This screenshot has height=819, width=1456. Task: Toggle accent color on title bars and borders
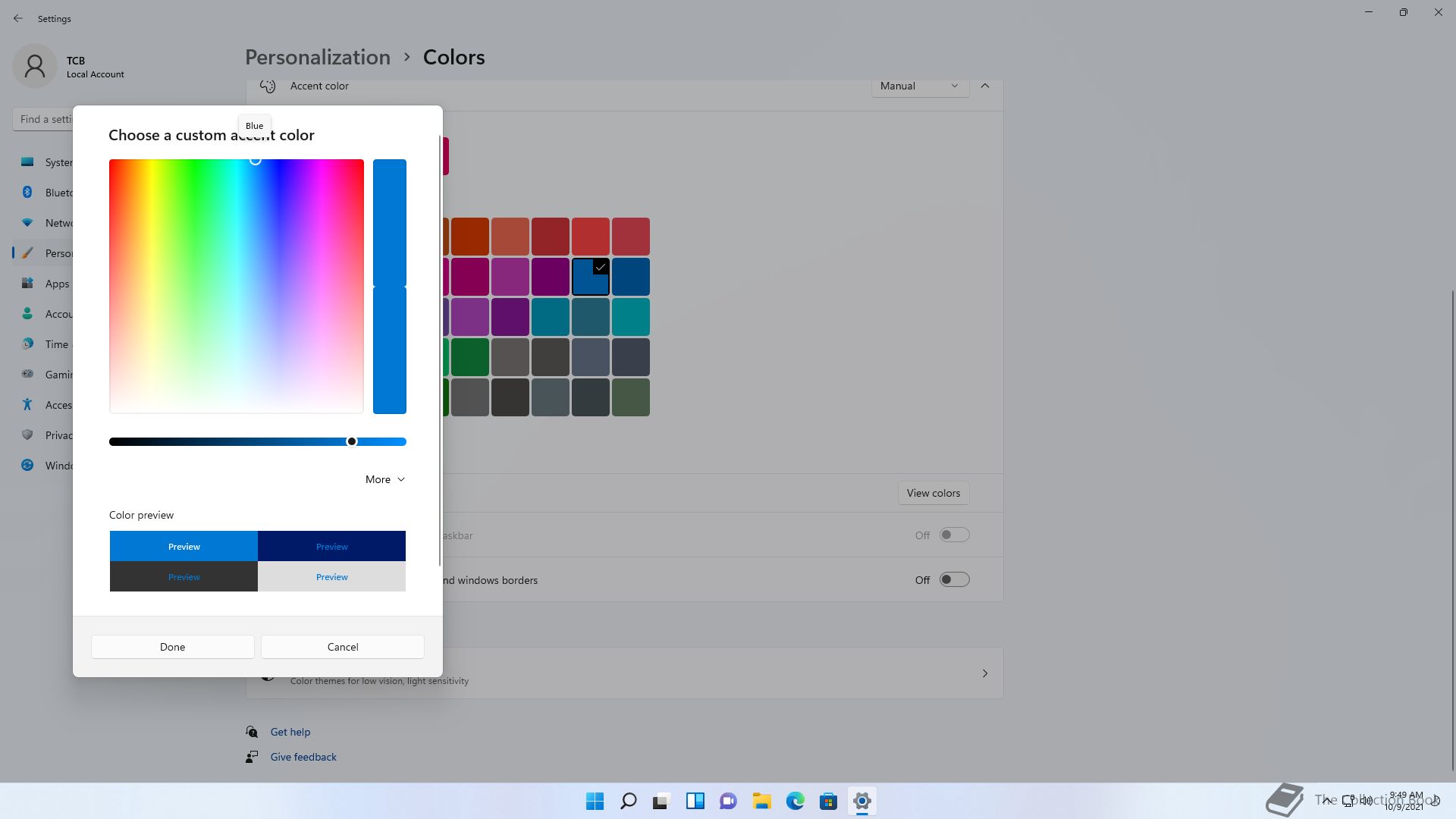(954, 580)
